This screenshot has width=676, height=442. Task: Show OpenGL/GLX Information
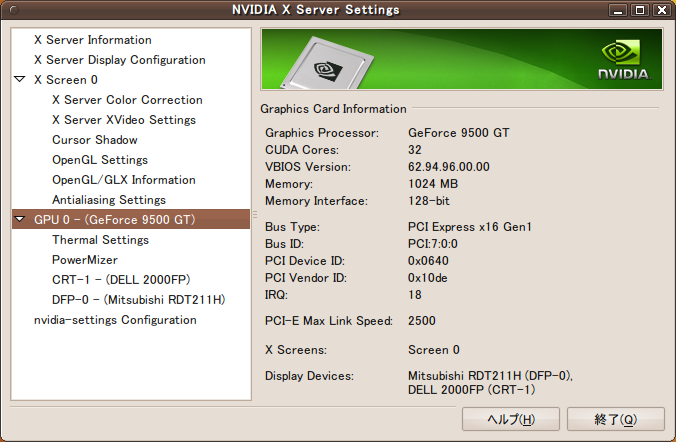(x=123, y=180)
